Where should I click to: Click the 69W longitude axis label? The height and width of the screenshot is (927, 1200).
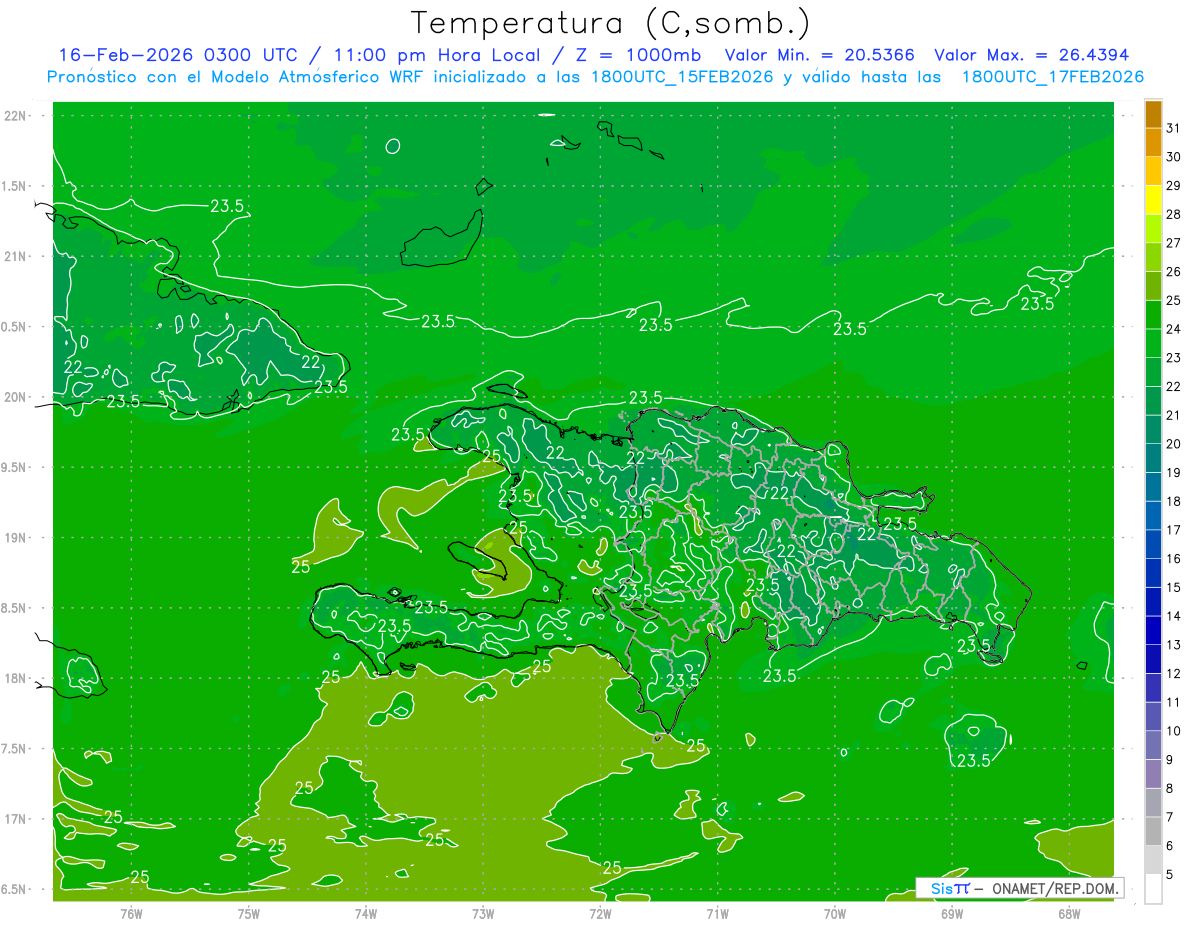pyautogui.click(x=952, y=914)
